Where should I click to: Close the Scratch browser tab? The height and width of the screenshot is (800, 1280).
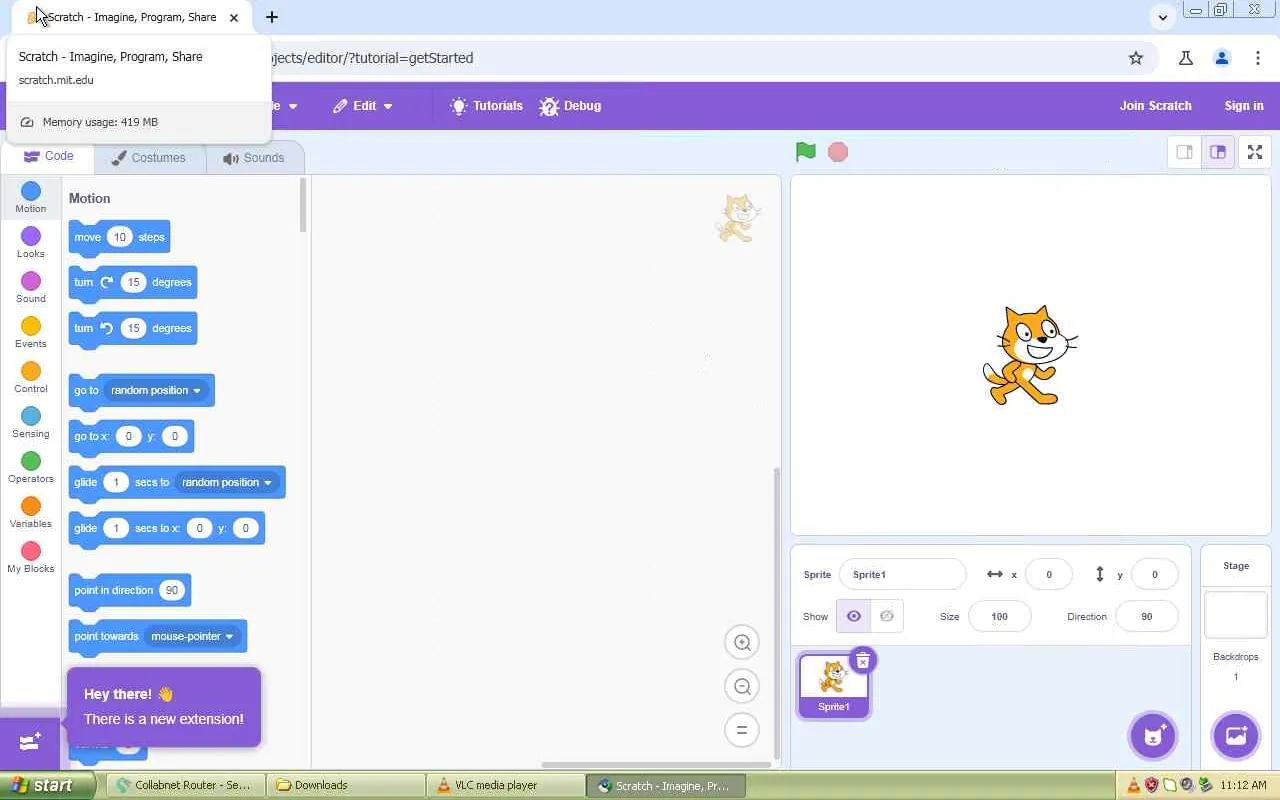click(x=234, y=17)
